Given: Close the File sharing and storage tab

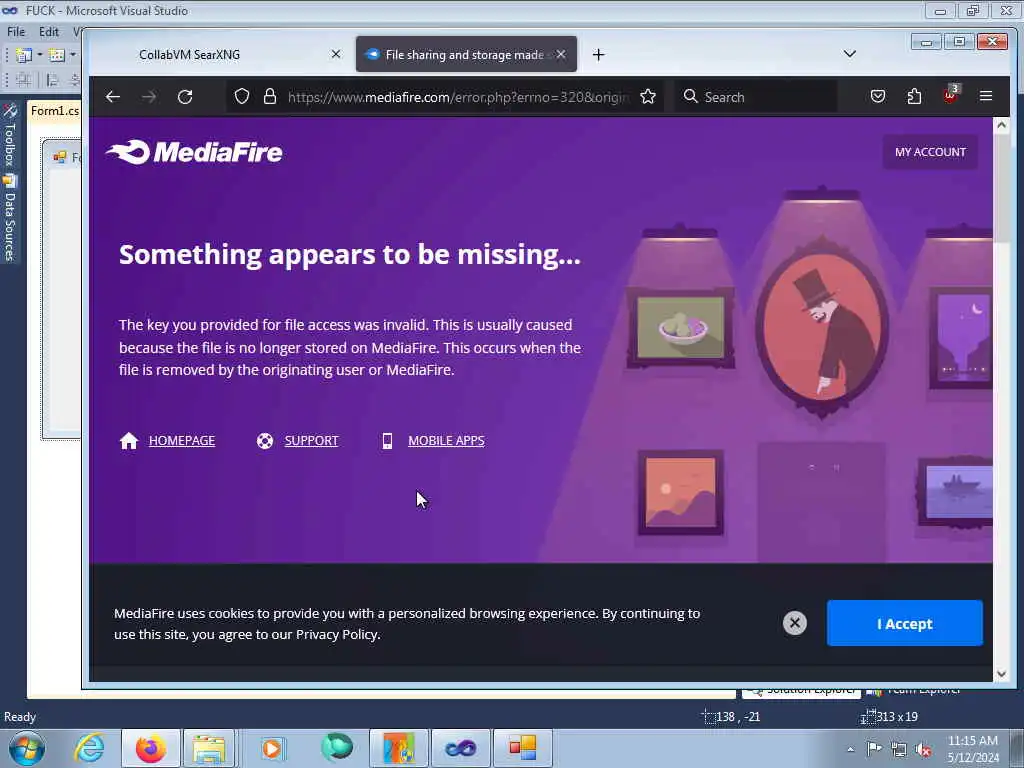Looking at the screenshot, I should [x=561, y=54].
